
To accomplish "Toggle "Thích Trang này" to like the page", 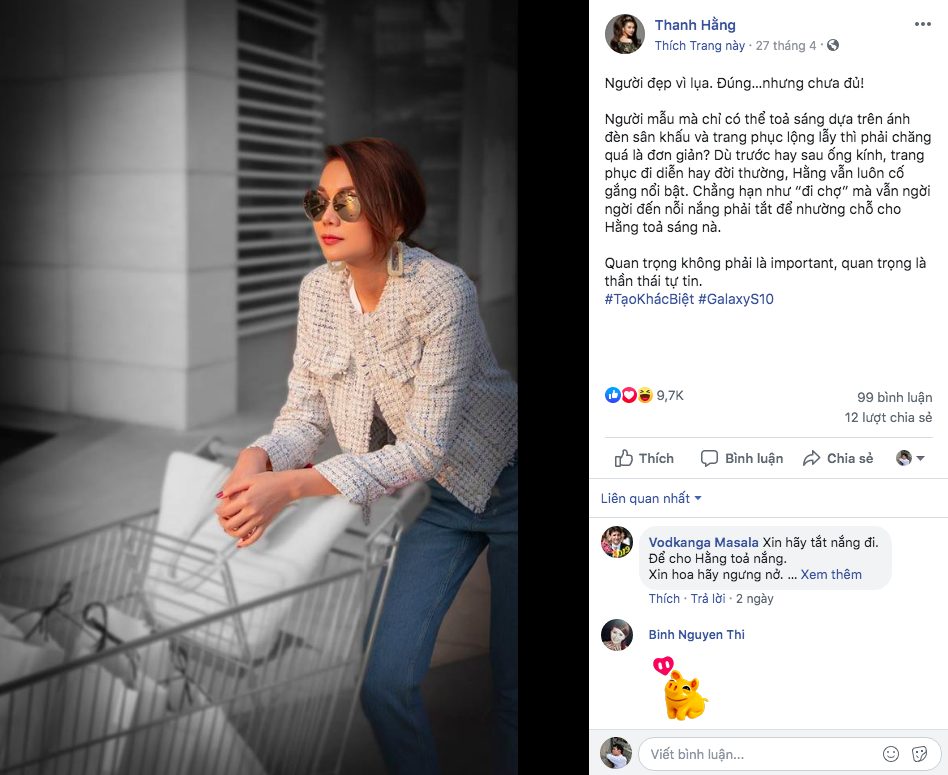I will 700,46.
